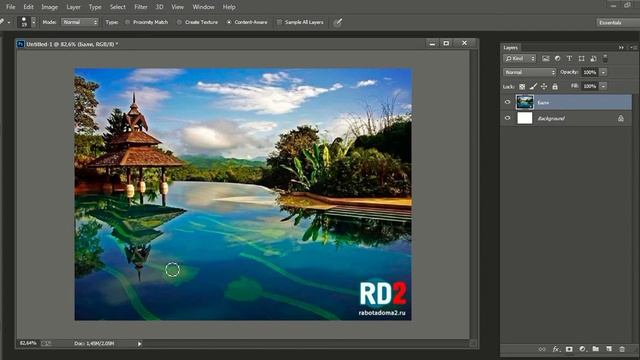The width and height of the screenshot is (640, 360).
Task: Click the Background layer lock icon
Action: (x=620, y=118)
